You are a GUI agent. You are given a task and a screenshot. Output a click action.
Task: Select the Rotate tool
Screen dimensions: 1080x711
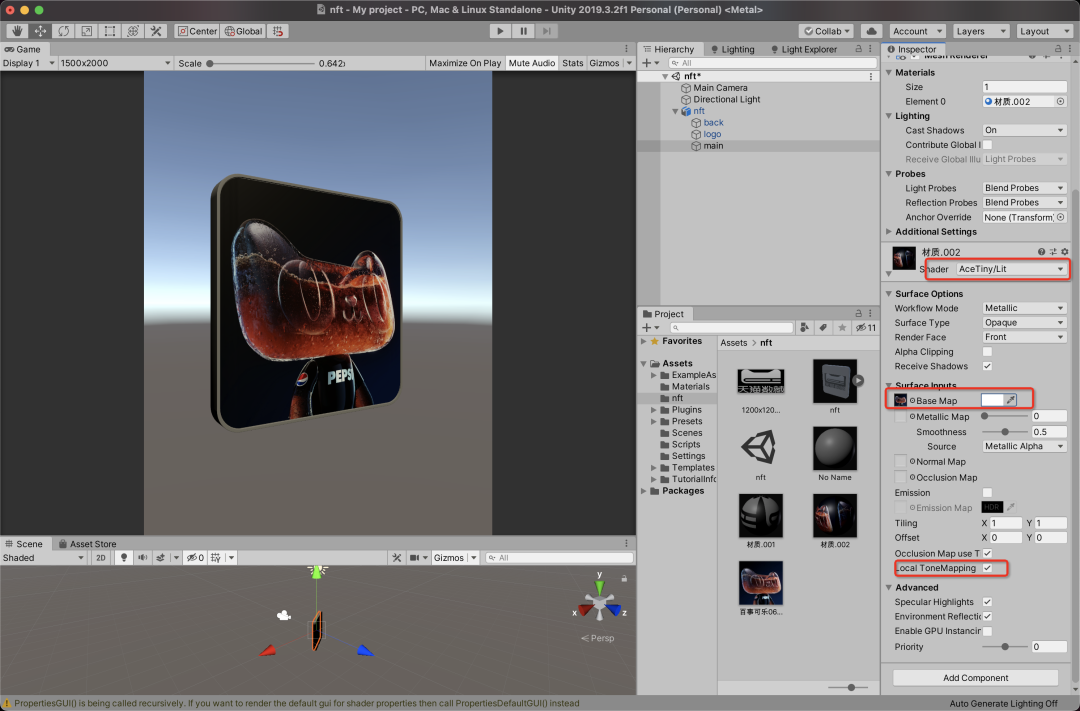(63, 31)
